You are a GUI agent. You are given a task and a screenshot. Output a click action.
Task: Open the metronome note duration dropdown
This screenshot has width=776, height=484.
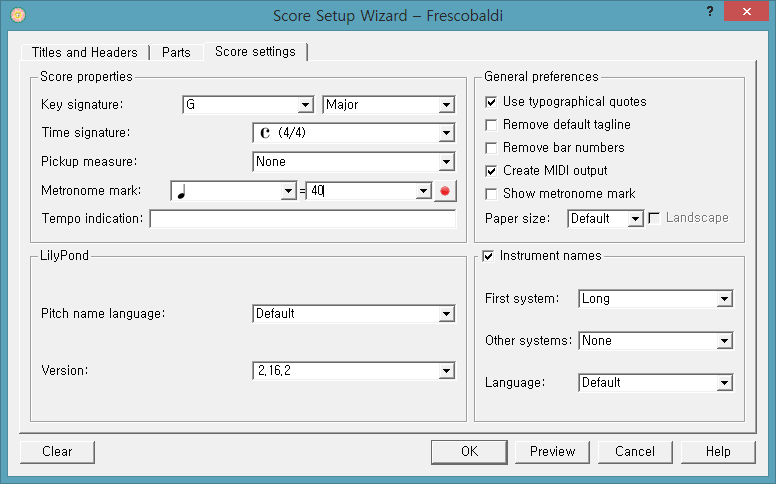(x=234, y=191)
